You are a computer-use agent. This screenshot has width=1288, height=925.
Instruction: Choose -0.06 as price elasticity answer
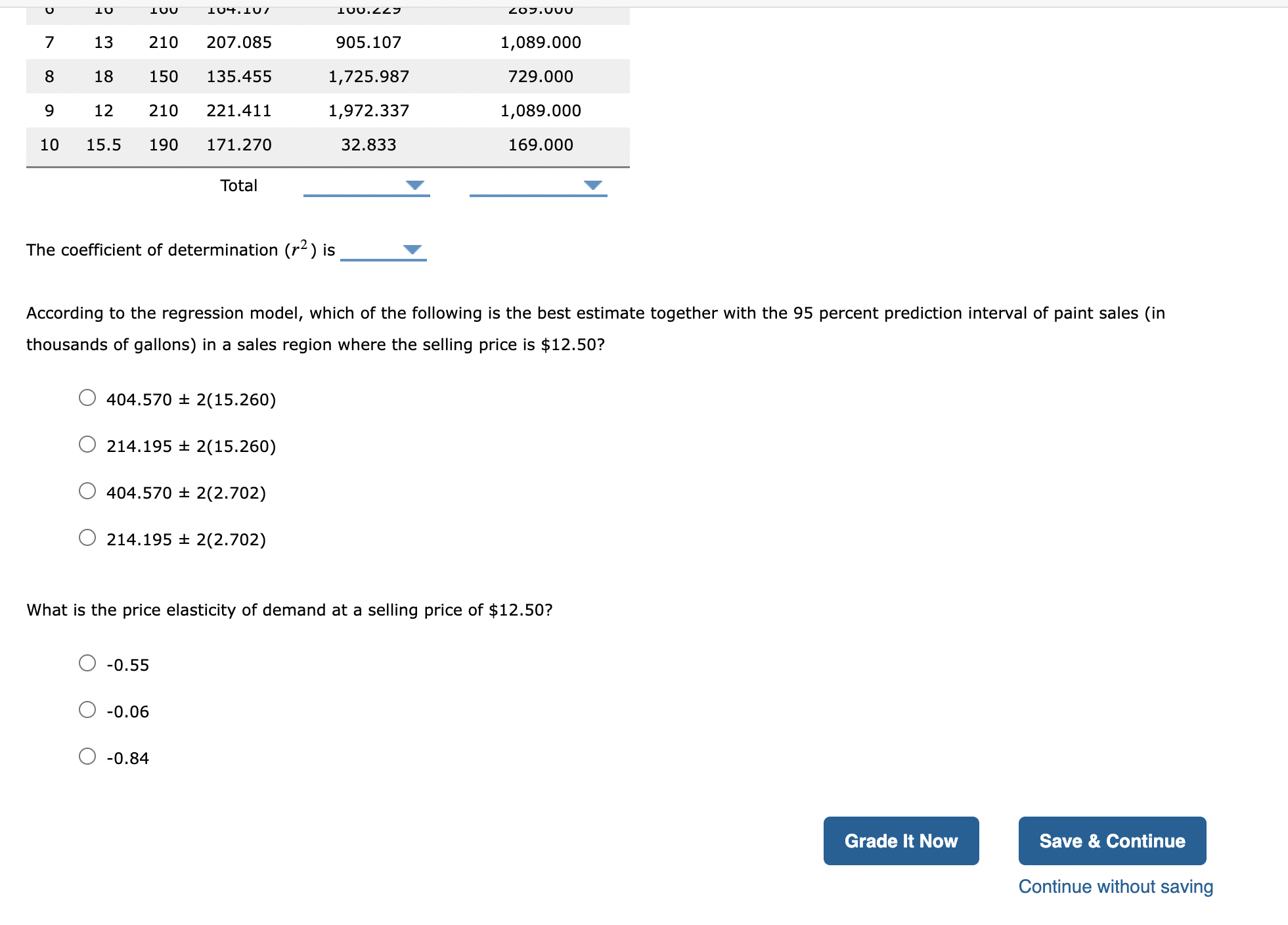tap(87, 710)
